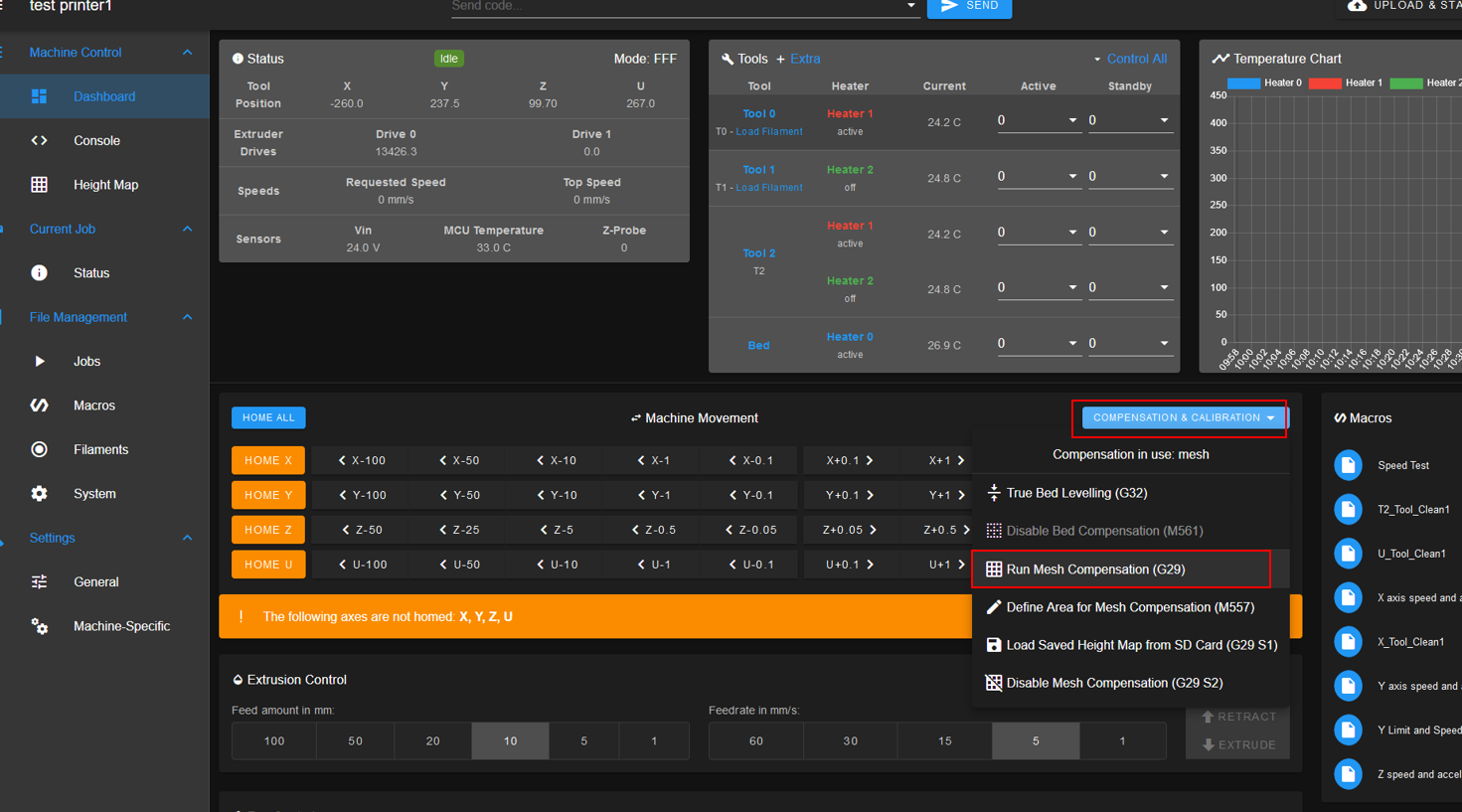Viewport: 1462px width, 812px height.
Task: Open the Macros sidebar entry
Action: [94, 406]
